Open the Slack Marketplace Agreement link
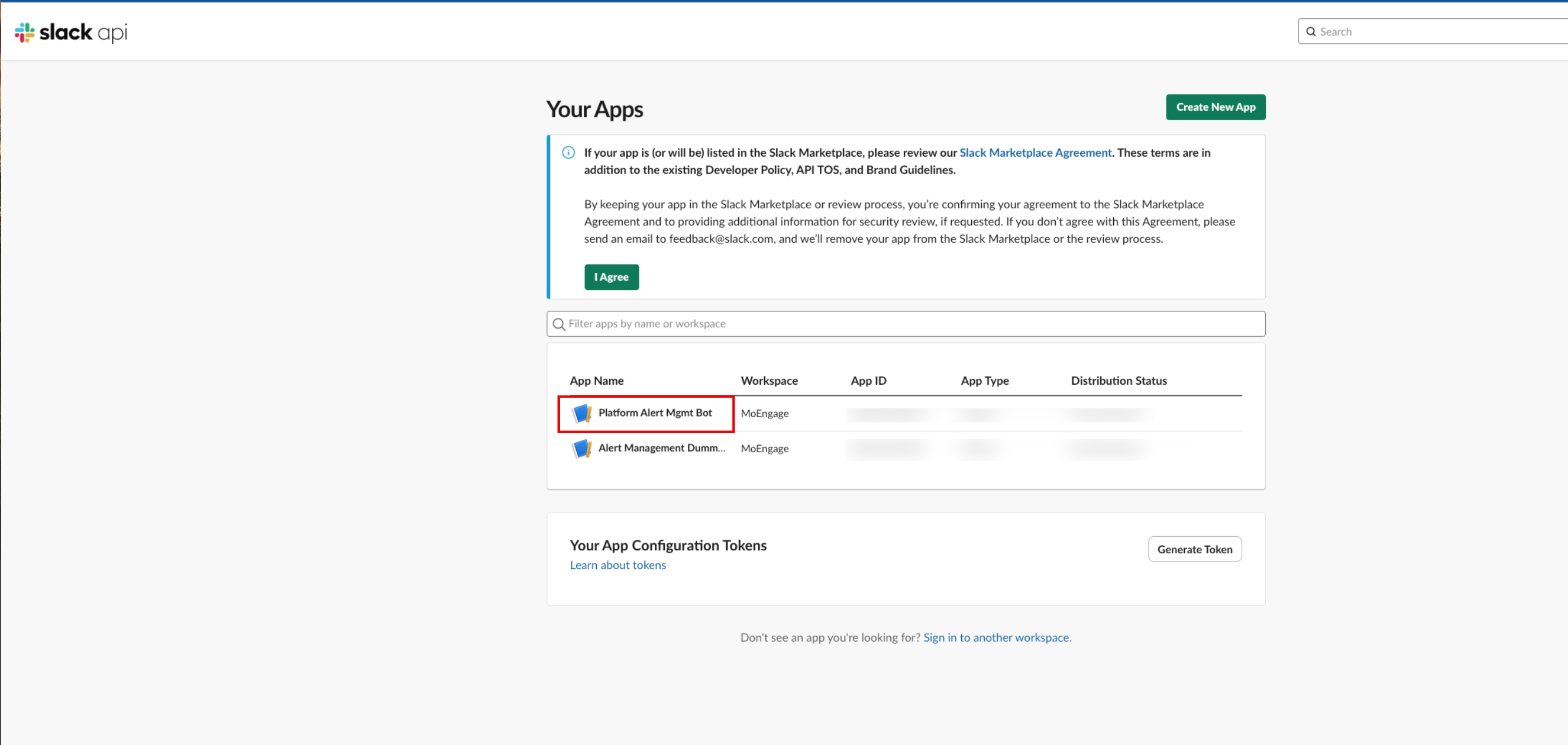This screenshot has width=1568, height=745. (1035, 153)
